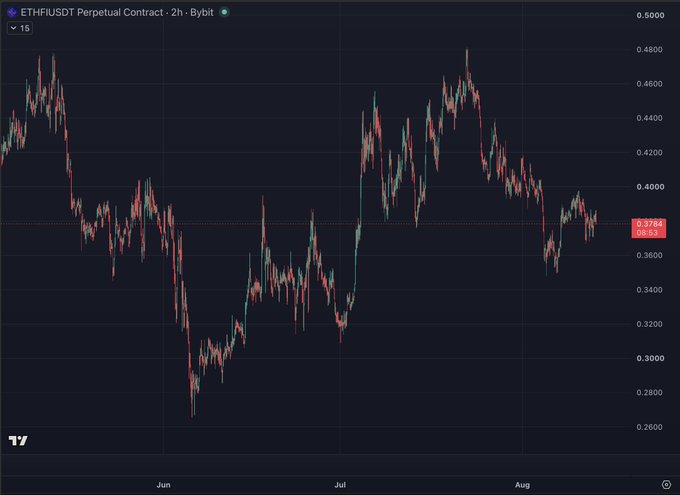This screenshot has width=680, height=495.
Task: Click the Jul label on time axis
Action: click(x=340, y=485)
